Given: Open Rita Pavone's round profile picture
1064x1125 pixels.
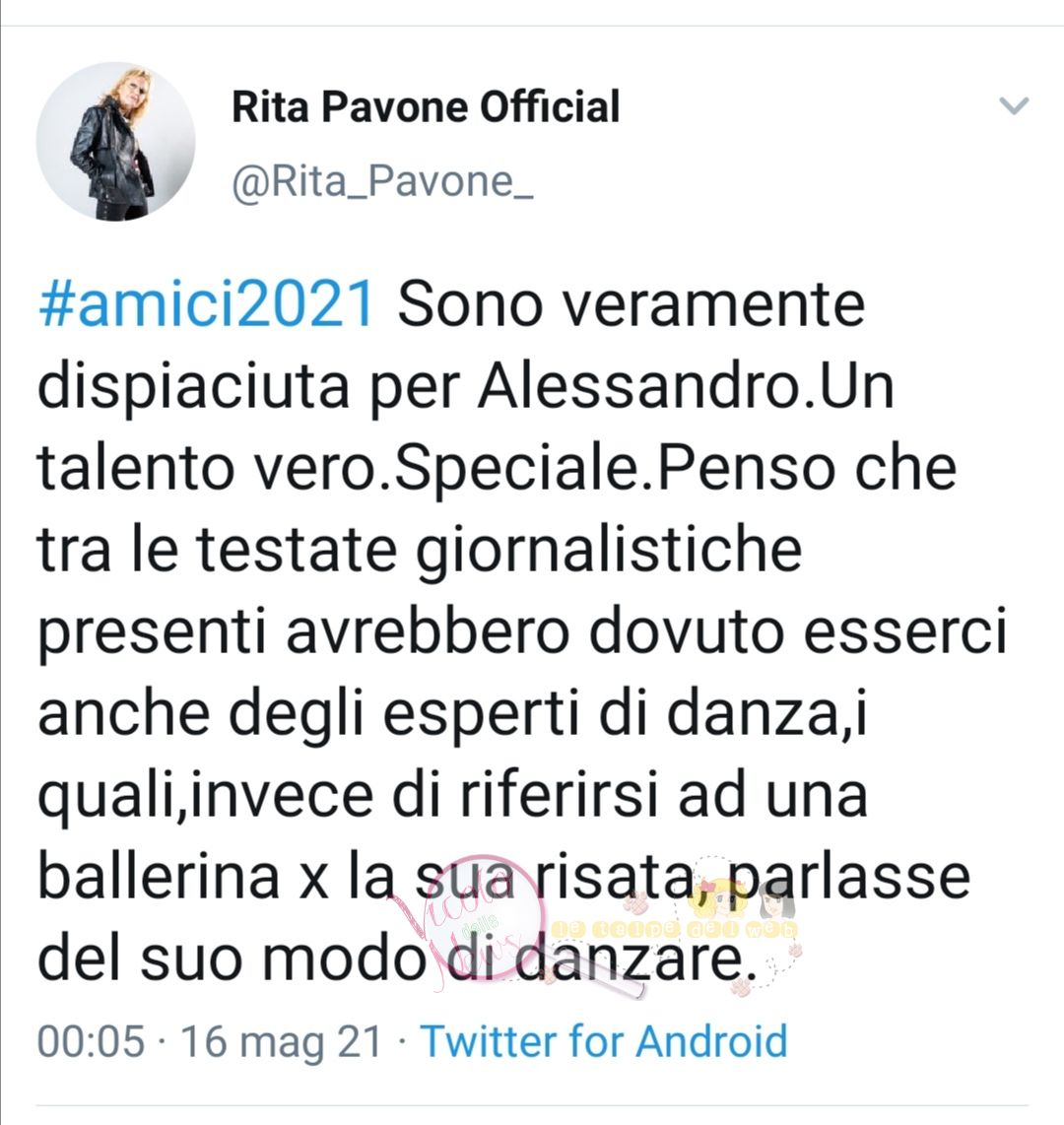Looking at the screenshot, I should (116, 141).
